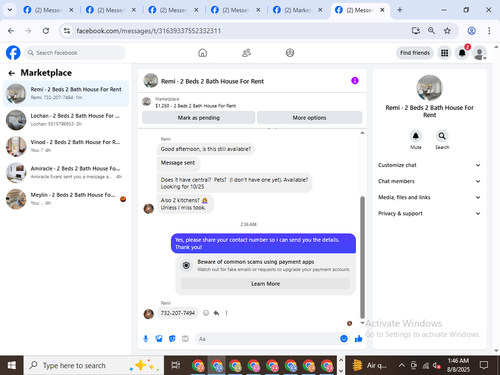500x375 pixels.
Task: Click the Facebook logo home icon
Action: click(13, 53)
